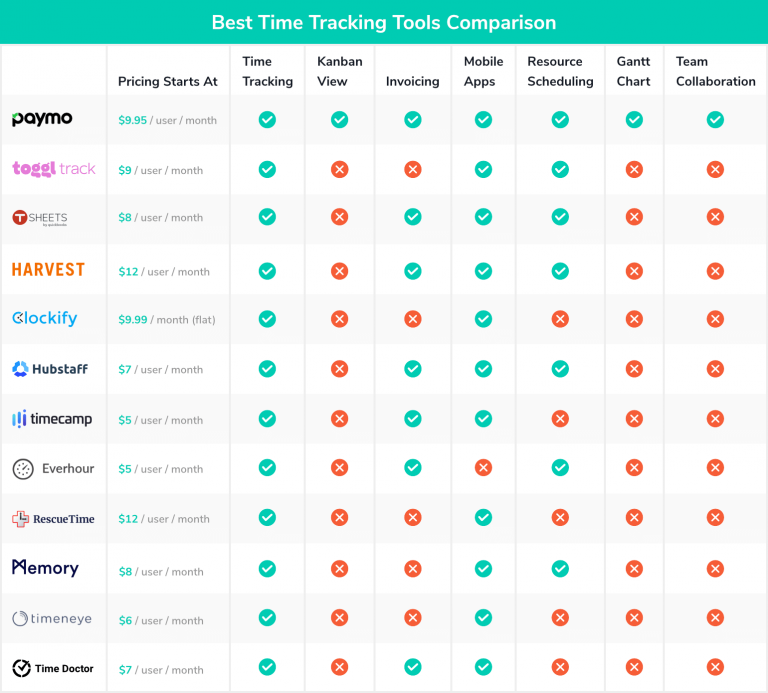Click the TSheets logo
This screenshot has height=693, width=768.
click(40, 217)
